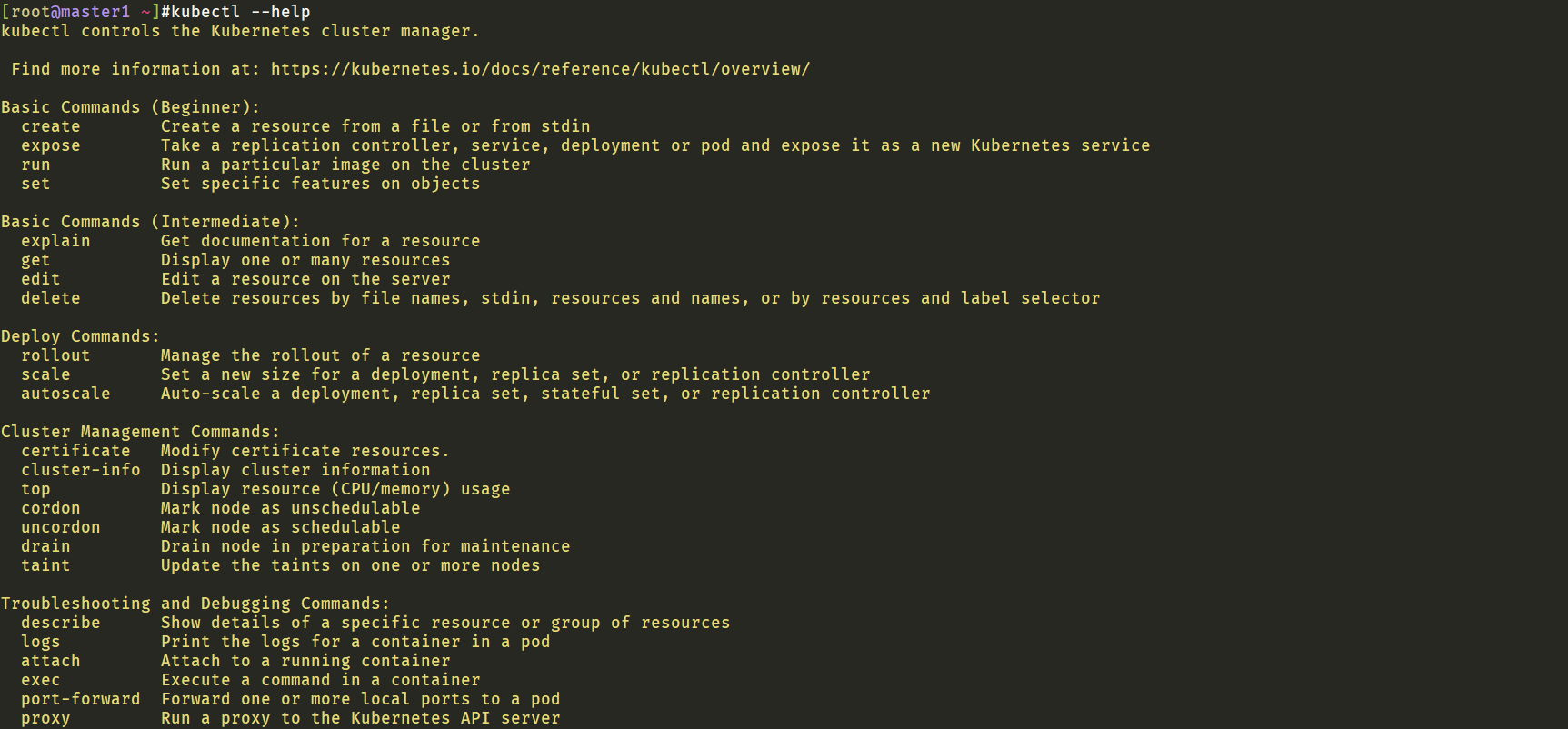Viewport: 1568px width, 729px height.
Task: Click the 'run' command entry
Action: point(35,165)
